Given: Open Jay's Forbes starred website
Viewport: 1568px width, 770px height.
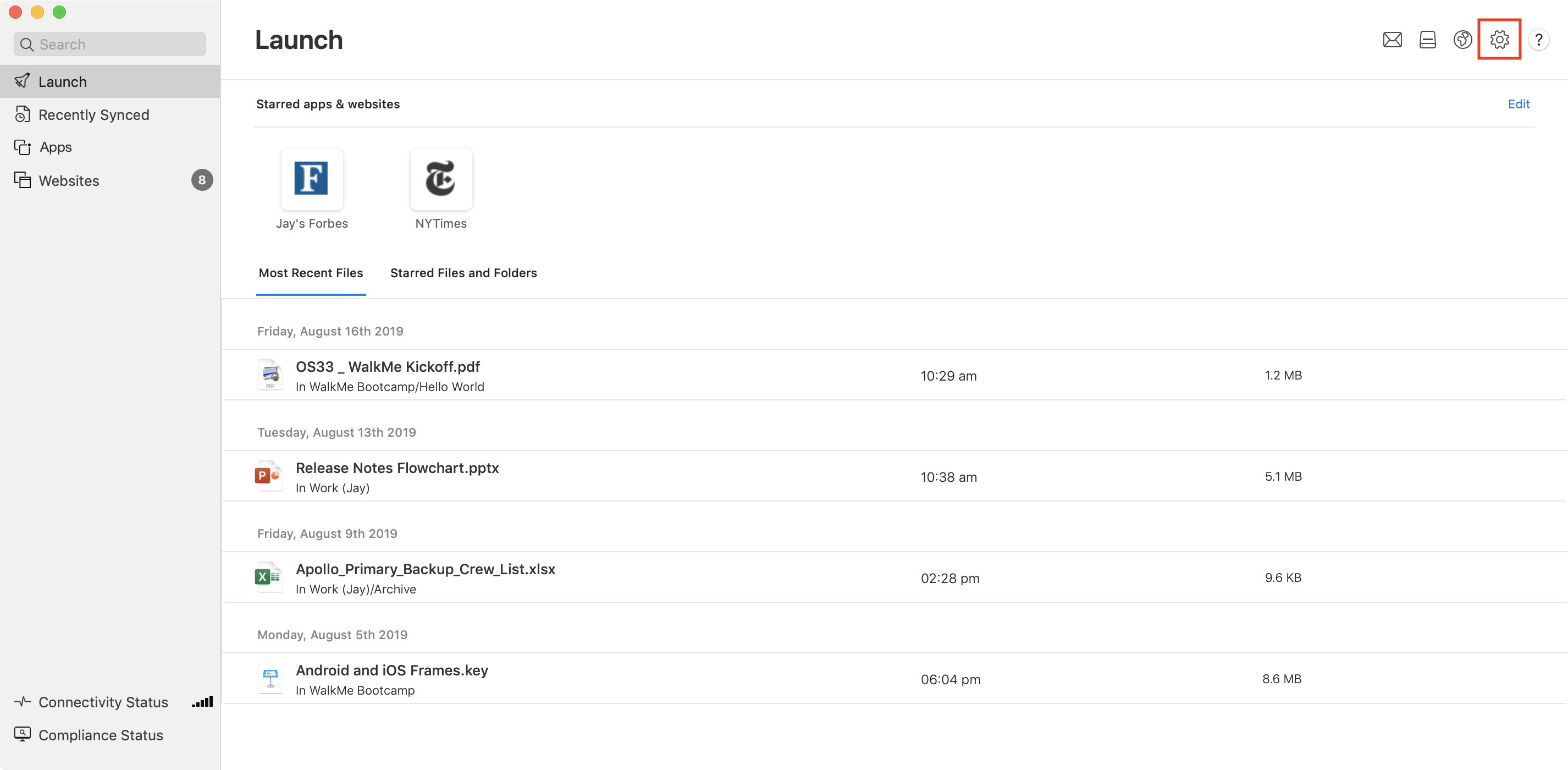Looking at the screenshot, I should (312, 179).
